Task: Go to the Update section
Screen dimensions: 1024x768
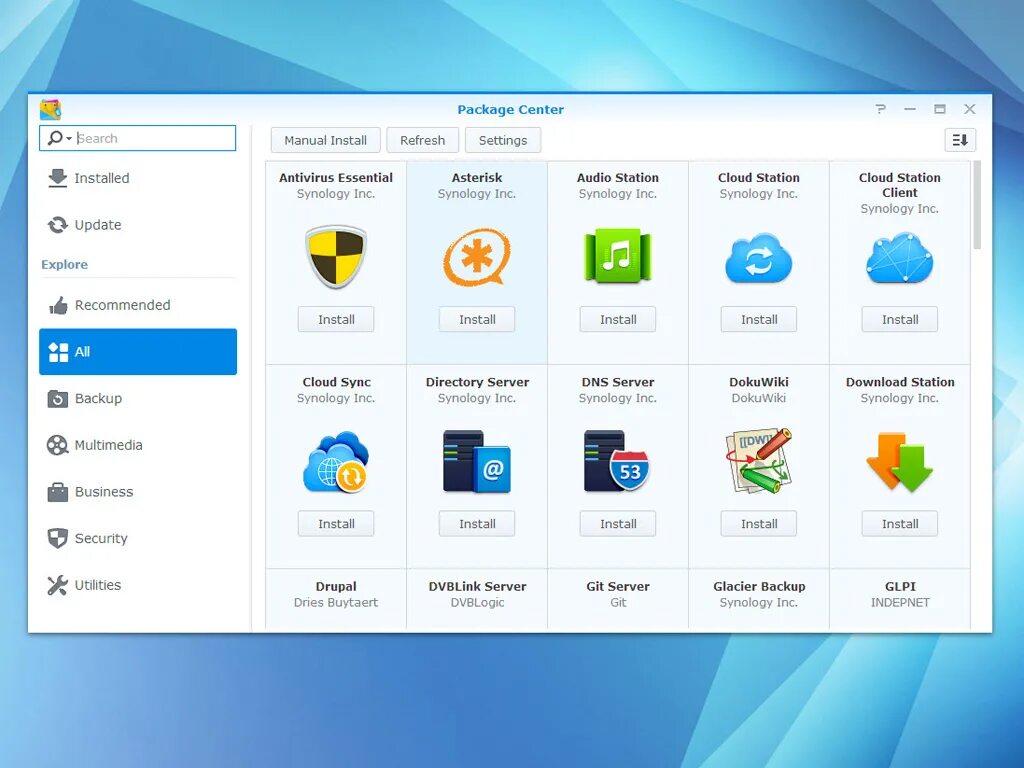Action: [137, 225]
